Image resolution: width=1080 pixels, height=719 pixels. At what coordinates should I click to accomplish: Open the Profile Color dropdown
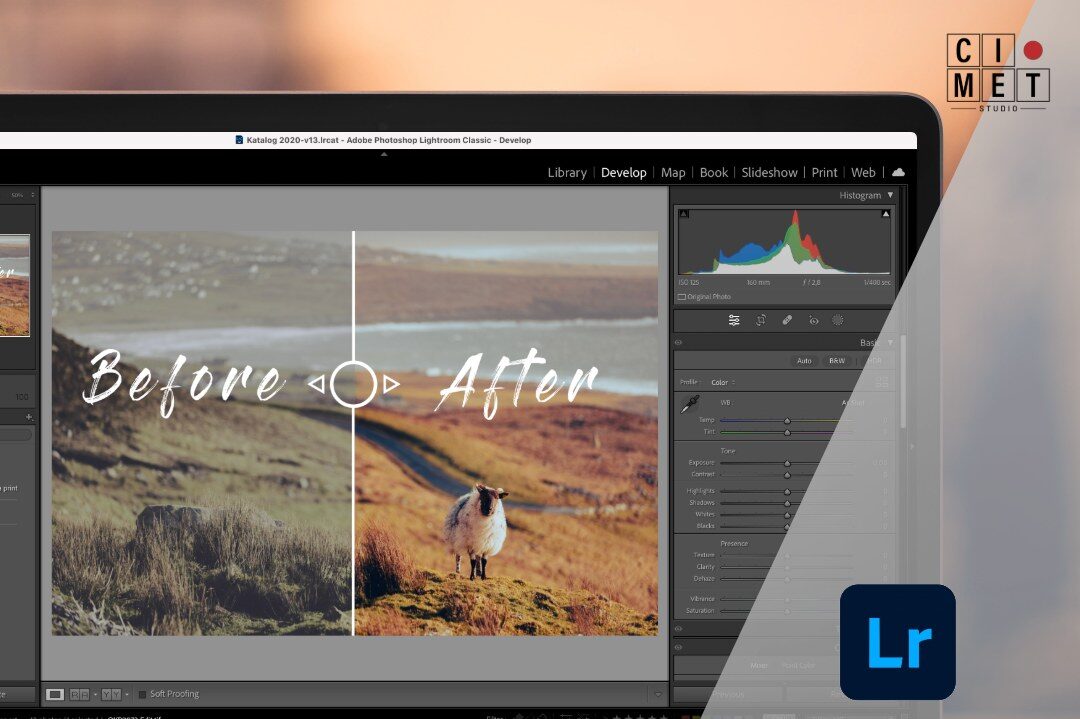tap(721, 382)
